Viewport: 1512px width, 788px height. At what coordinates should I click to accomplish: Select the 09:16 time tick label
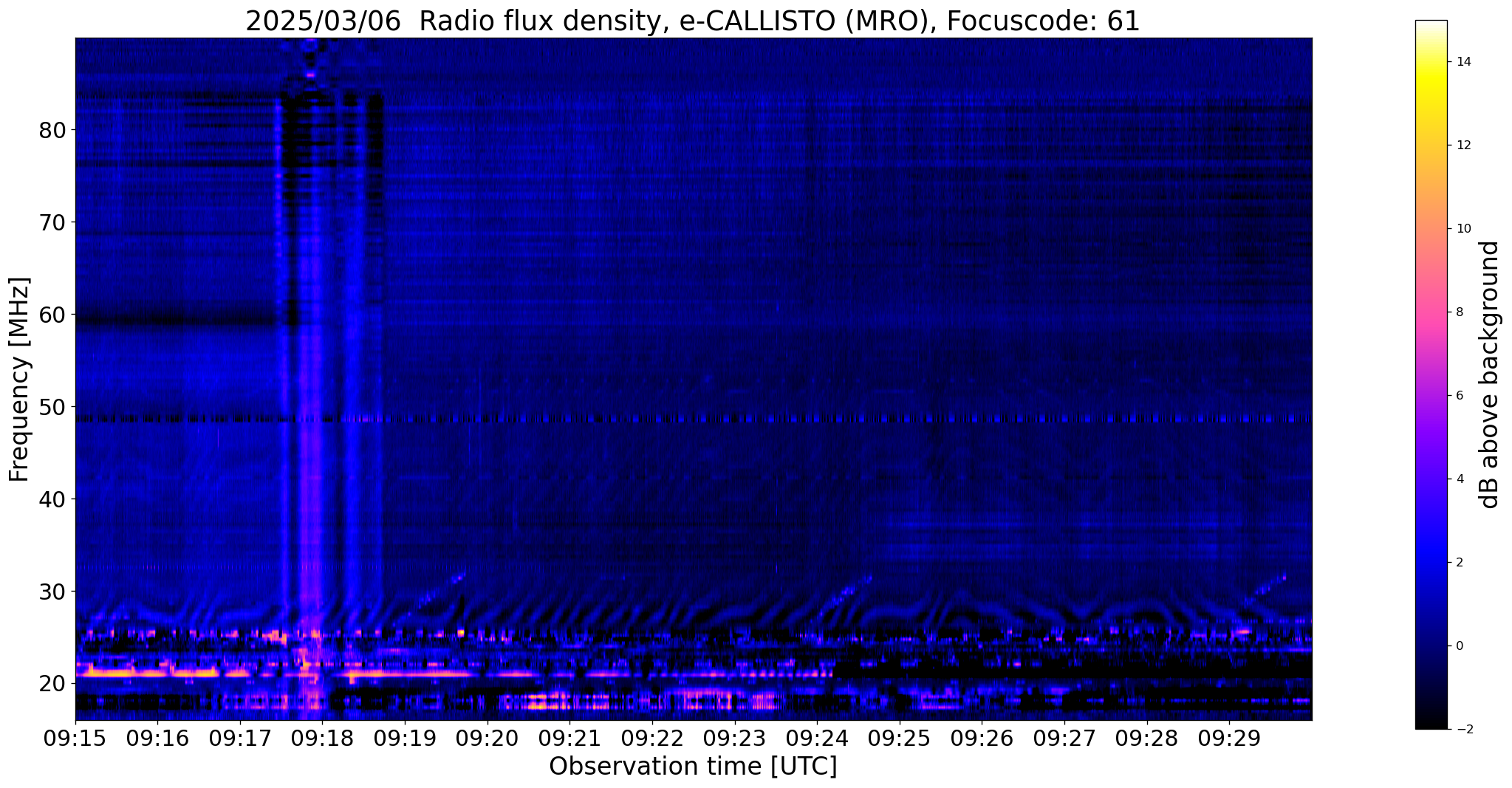click(x=157, y=738)
